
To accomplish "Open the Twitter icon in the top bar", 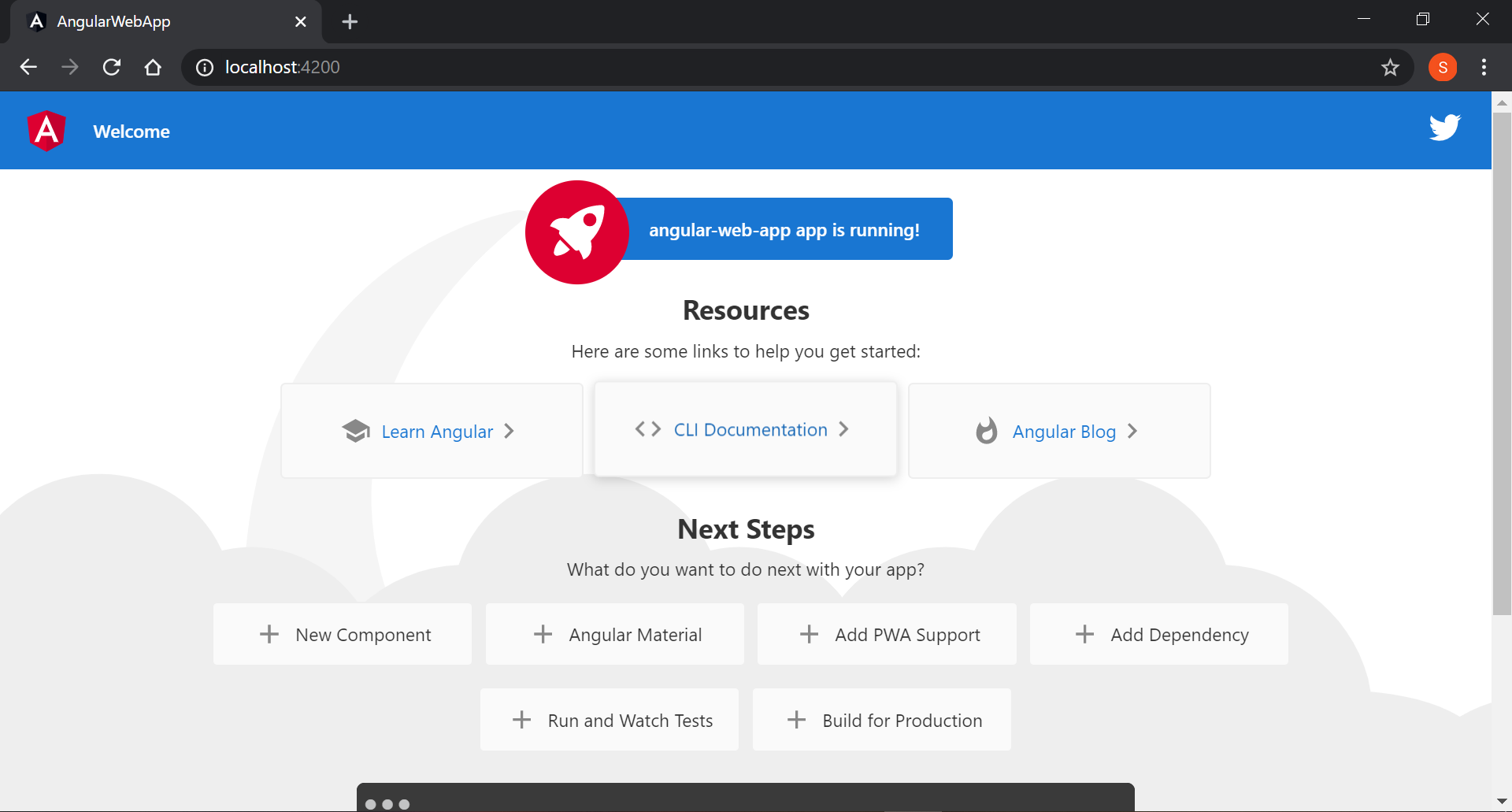I will (x=1444, y=128).
